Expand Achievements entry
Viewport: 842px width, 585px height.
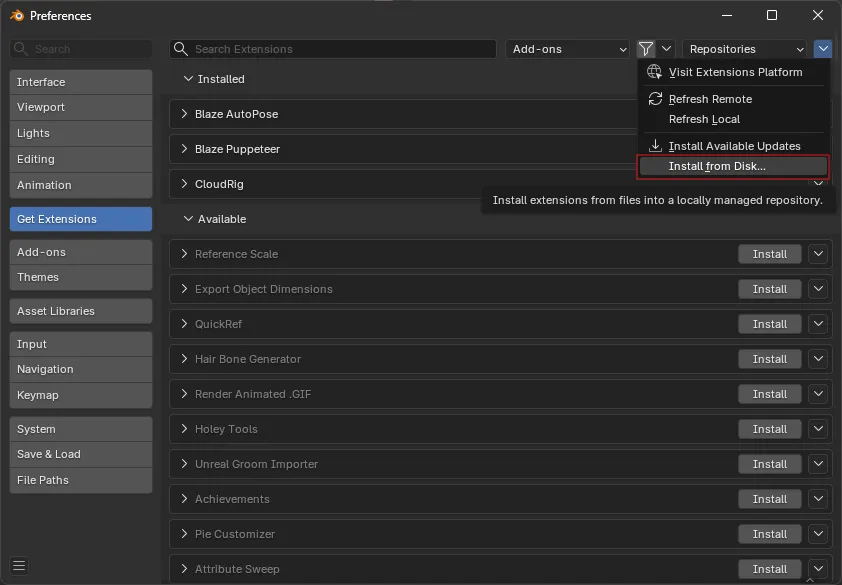click(x=184, y=499)
